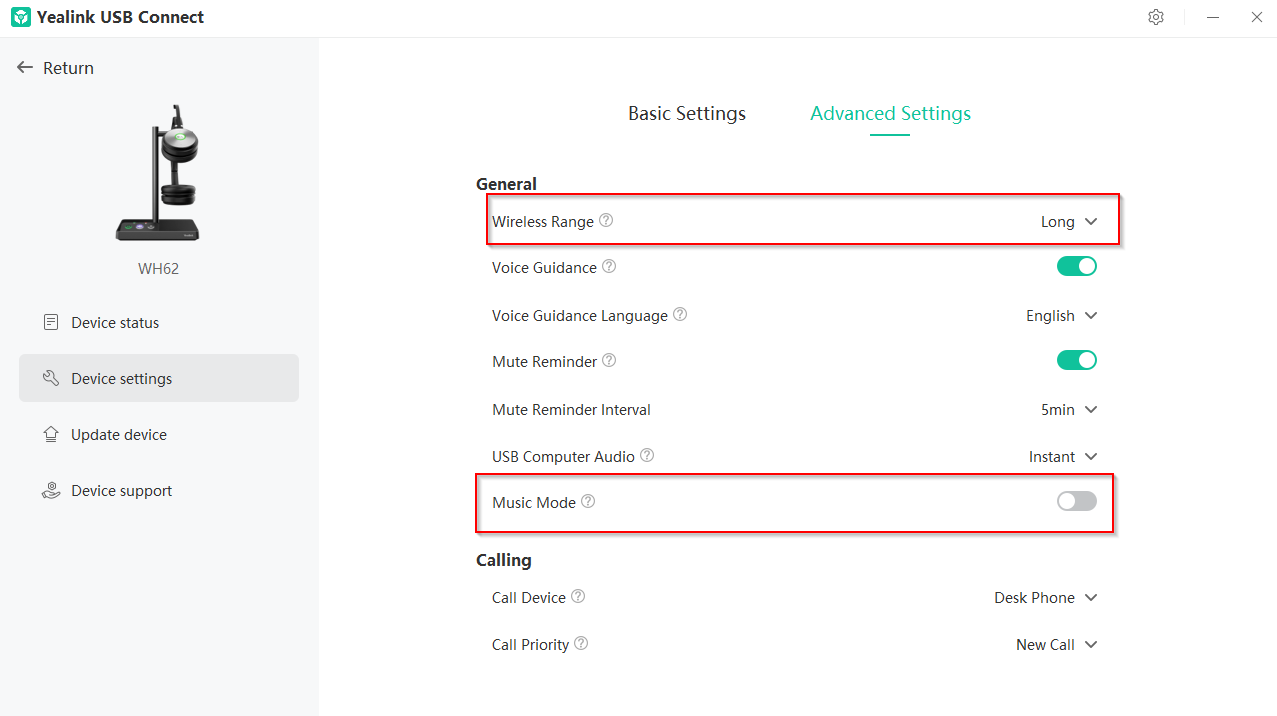Viewport: 1277px width, 716px height.
Task: Click help icon next to Call Priority
Action: pos(581,644)
